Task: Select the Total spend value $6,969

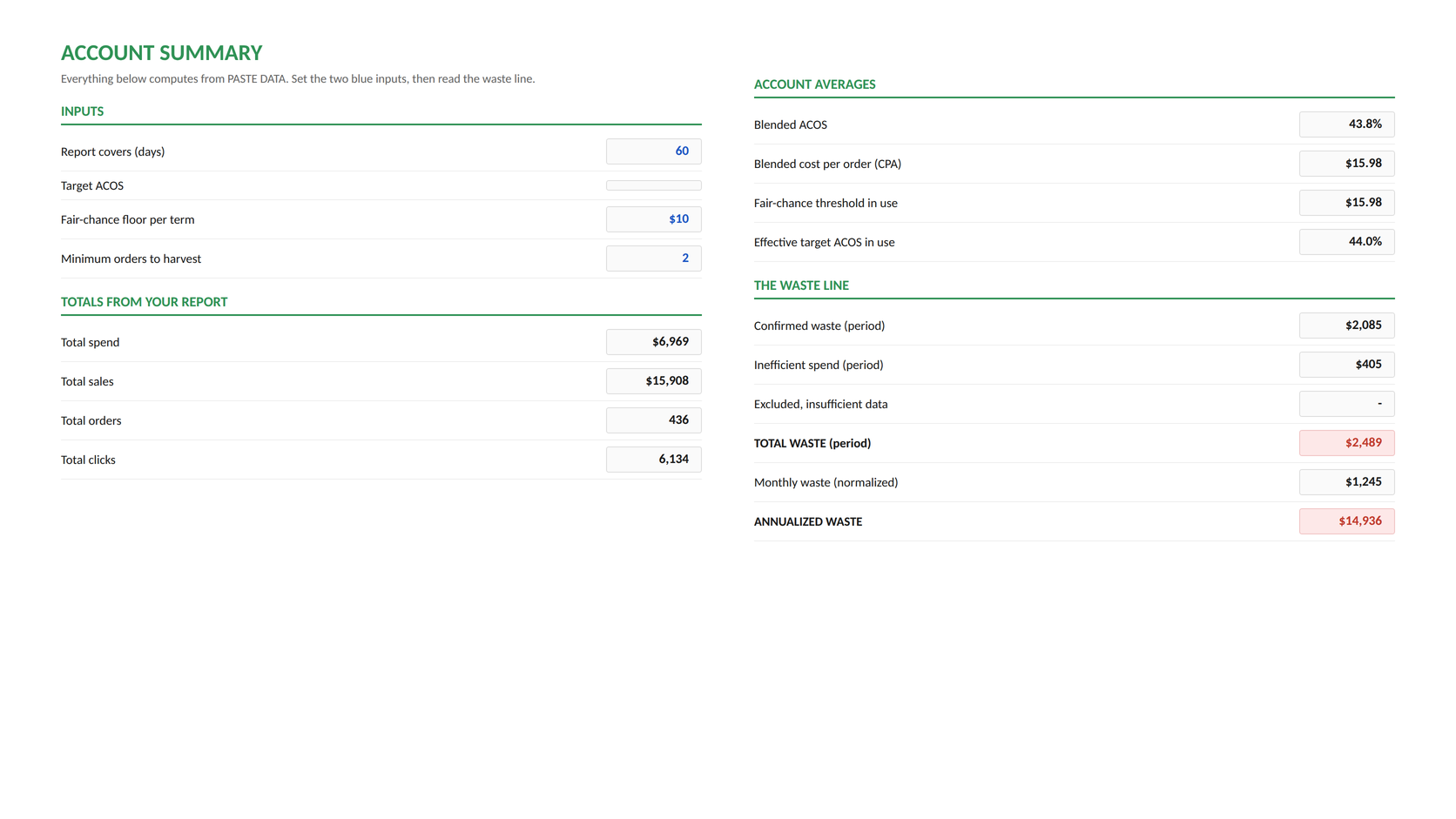Action: [x=653, y=342]
